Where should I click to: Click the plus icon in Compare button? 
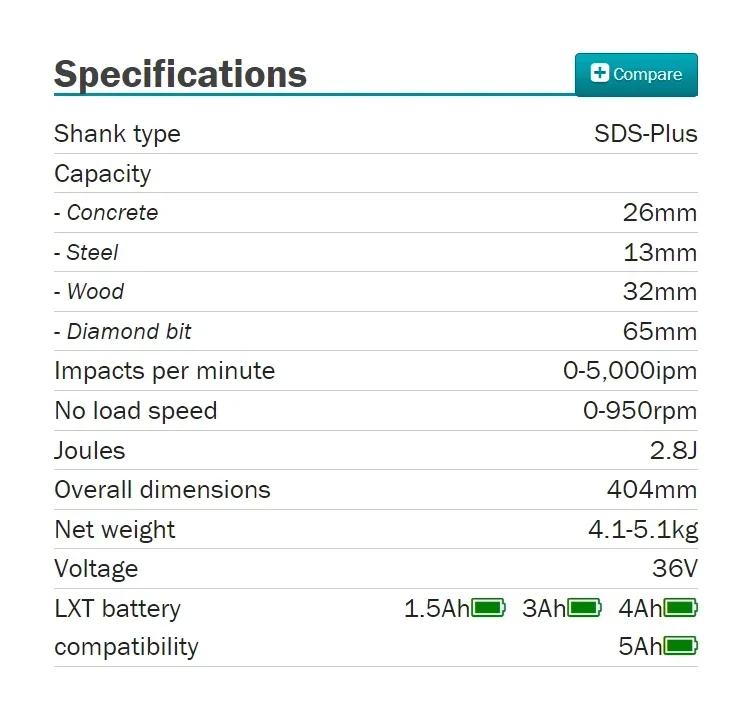coord(600,73)
